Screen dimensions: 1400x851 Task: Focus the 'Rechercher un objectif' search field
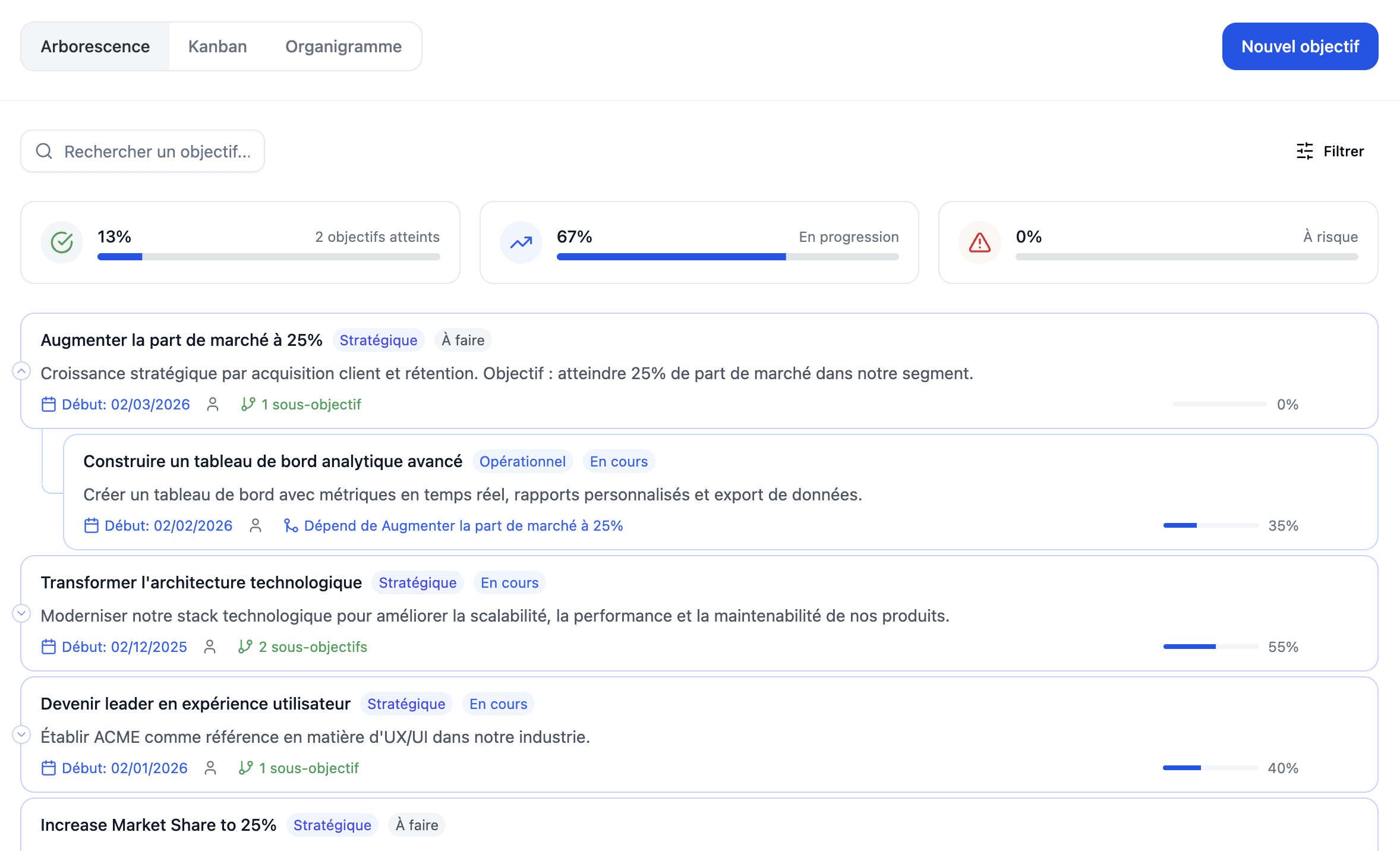point(157,151)
